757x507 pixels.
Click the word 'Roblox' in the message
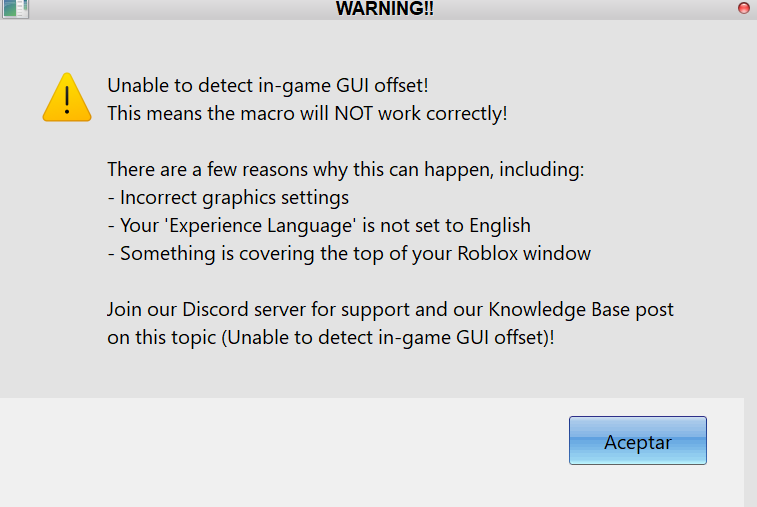click(x=488, y=253)
